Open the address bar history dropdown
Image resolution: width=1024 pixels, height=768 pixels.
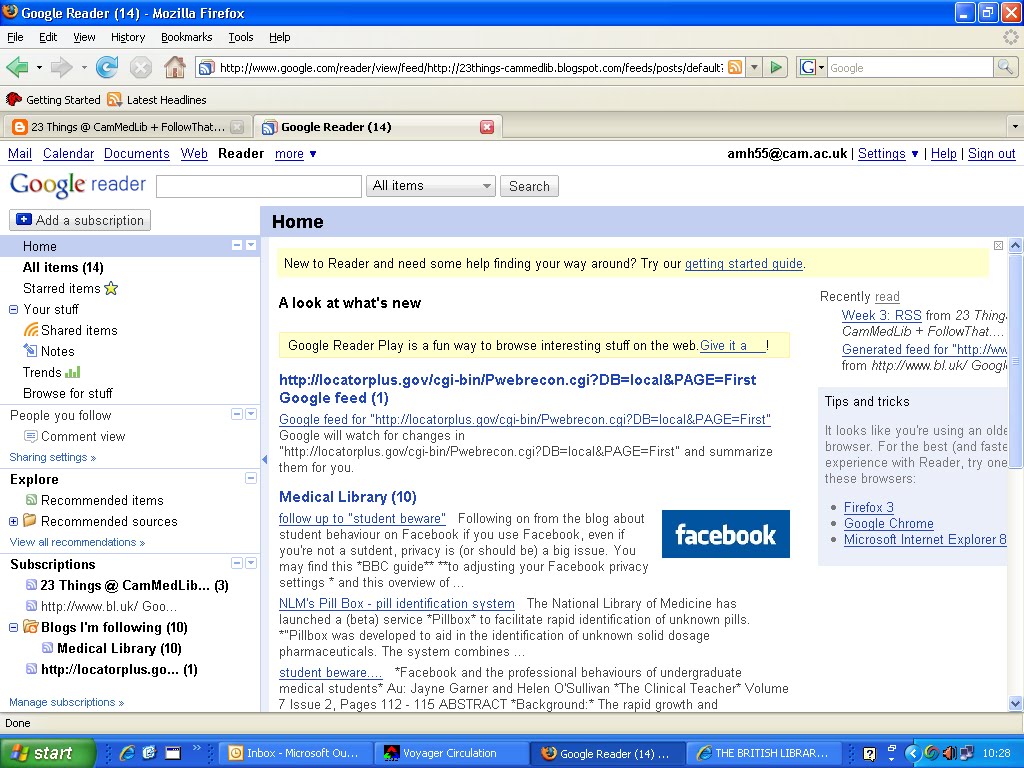click(755, 67)
